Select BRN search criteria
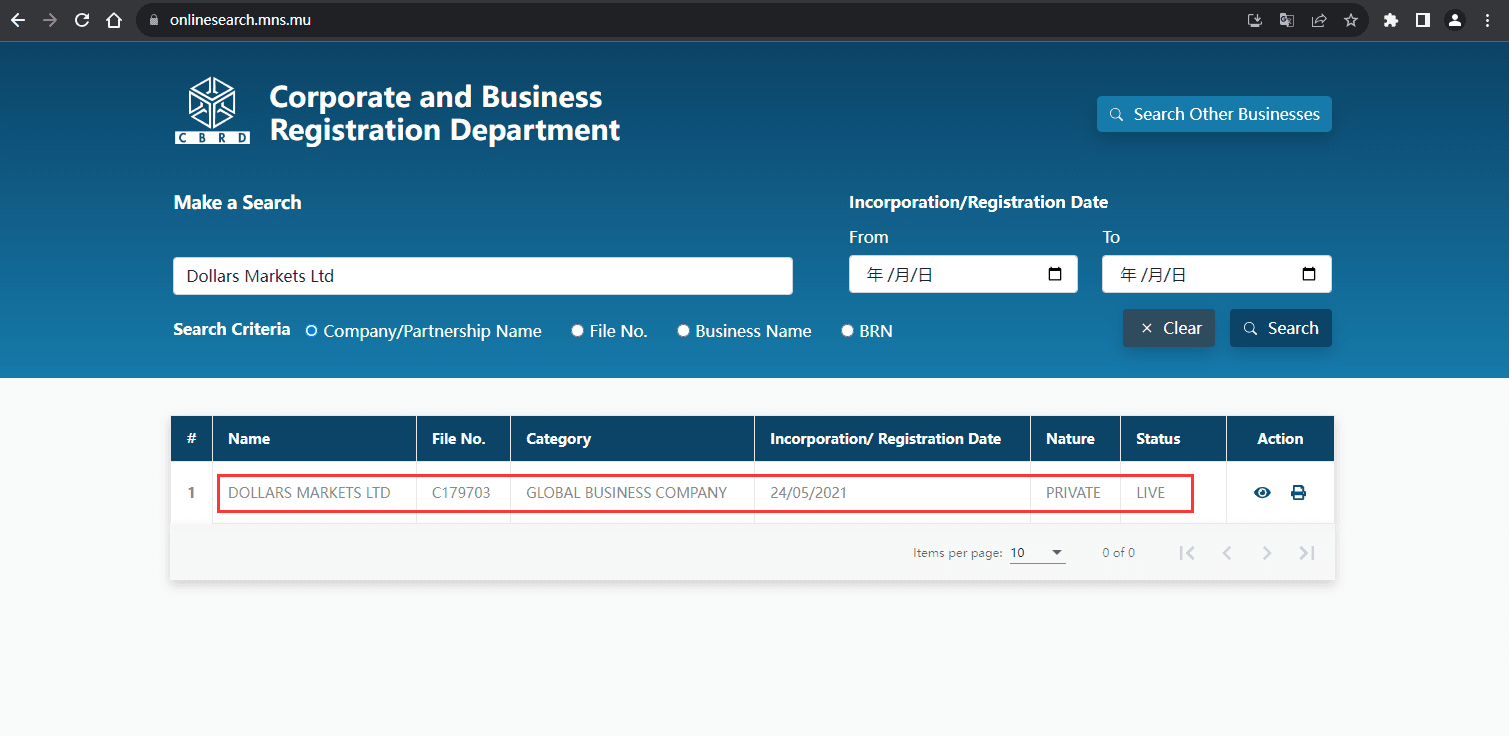1509x736 pixels. tap(847, 331)
